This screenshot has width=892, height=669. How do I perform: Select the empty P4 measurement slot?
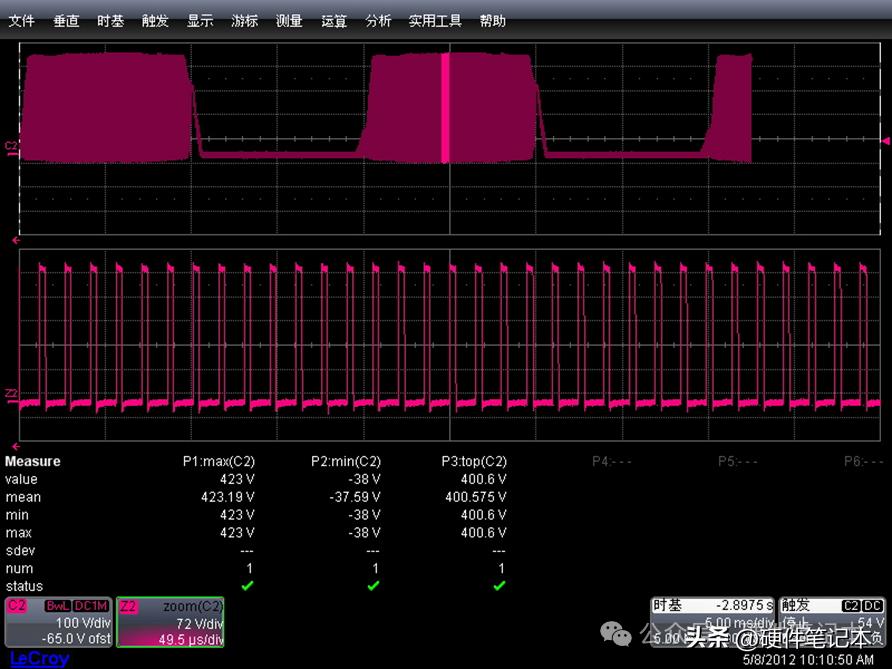[614, 462]
